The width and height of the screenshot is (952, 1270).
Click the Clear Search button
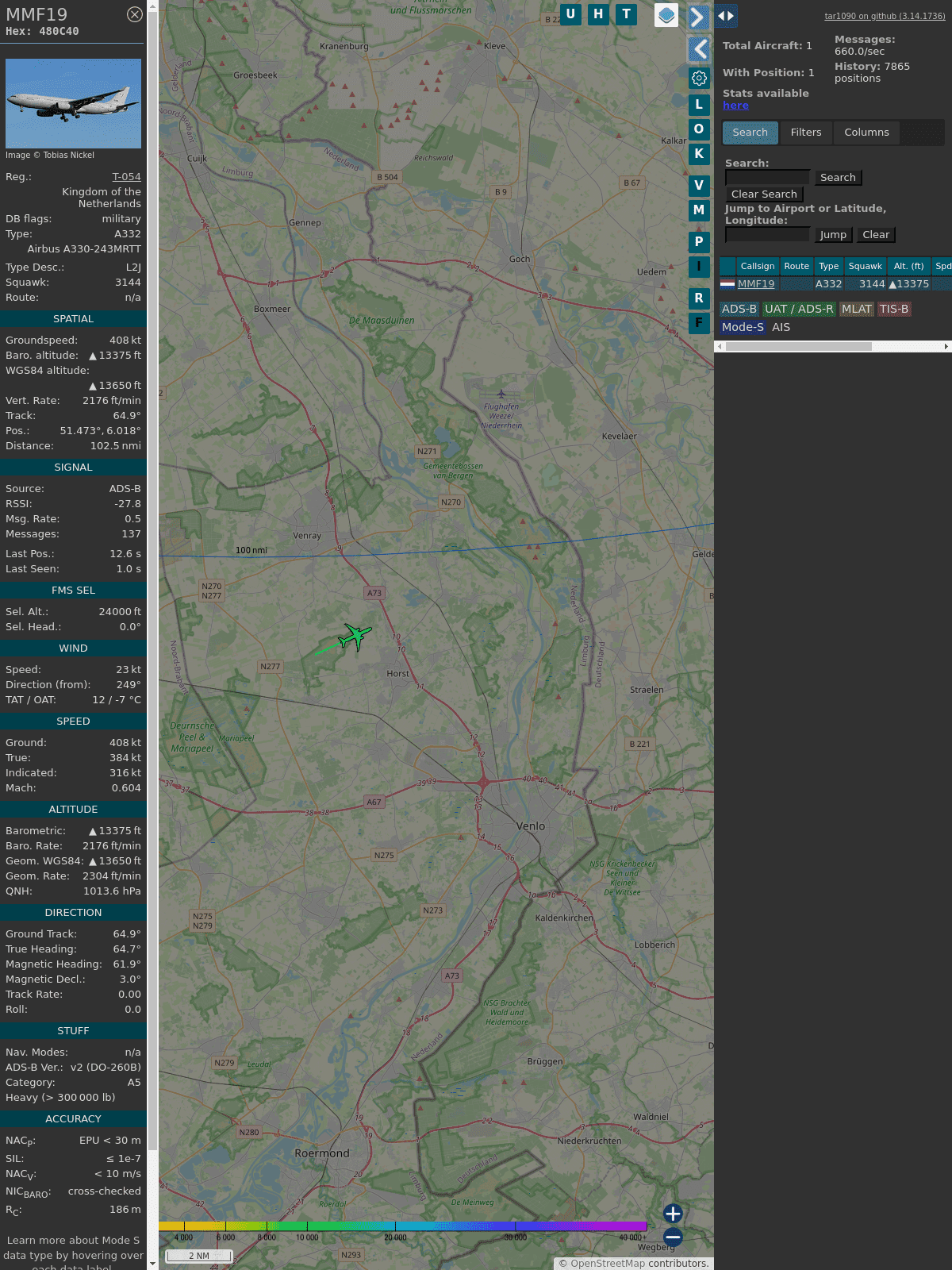[x=764, y=194]
